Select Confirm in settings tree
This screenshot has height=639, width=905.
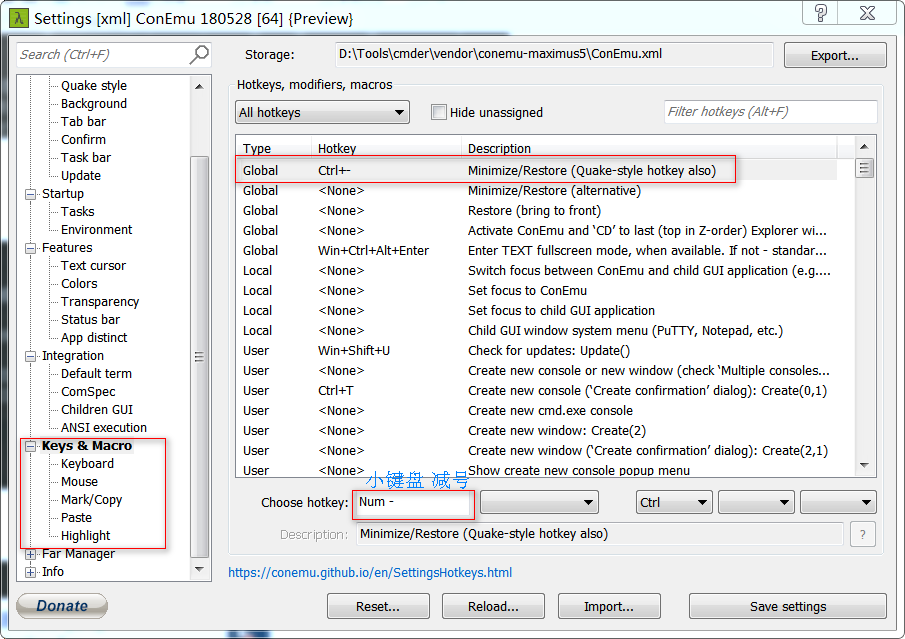coord(83,139)
